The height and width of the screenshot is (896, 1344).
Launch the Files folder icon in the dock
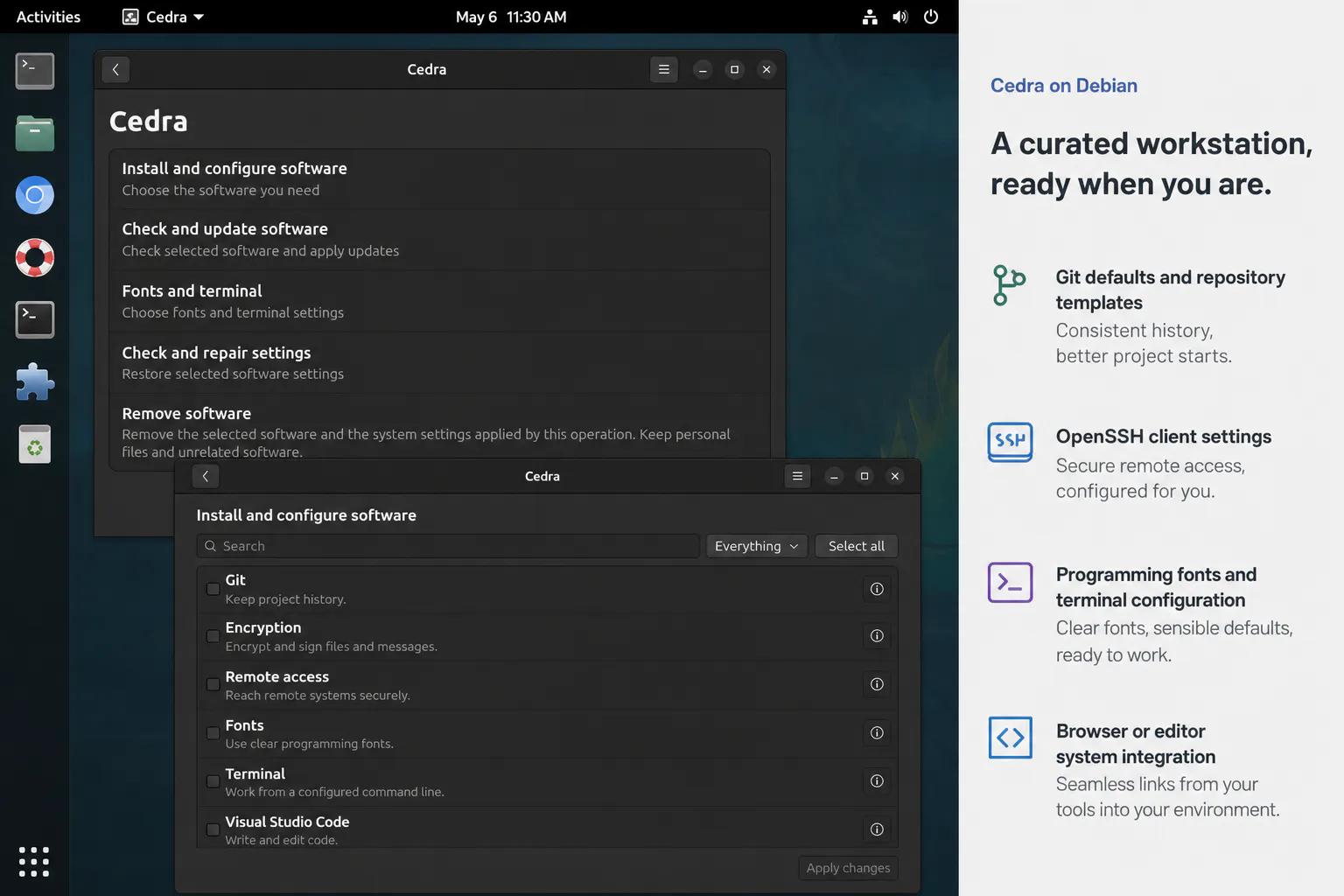tap(35, 133)
